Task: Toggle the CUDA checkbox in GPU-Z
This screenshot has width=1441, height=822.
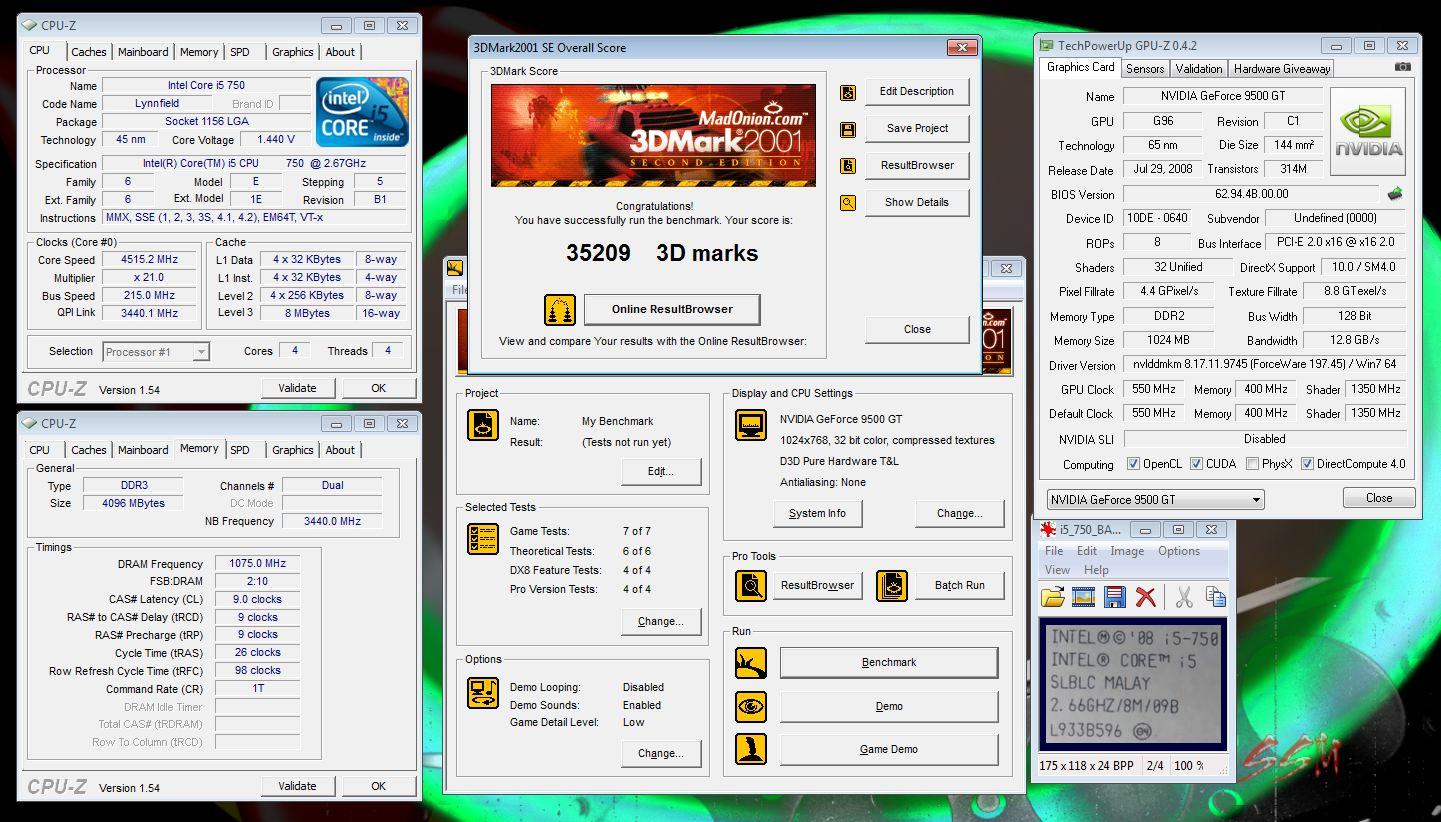Action: [1196, 464]
